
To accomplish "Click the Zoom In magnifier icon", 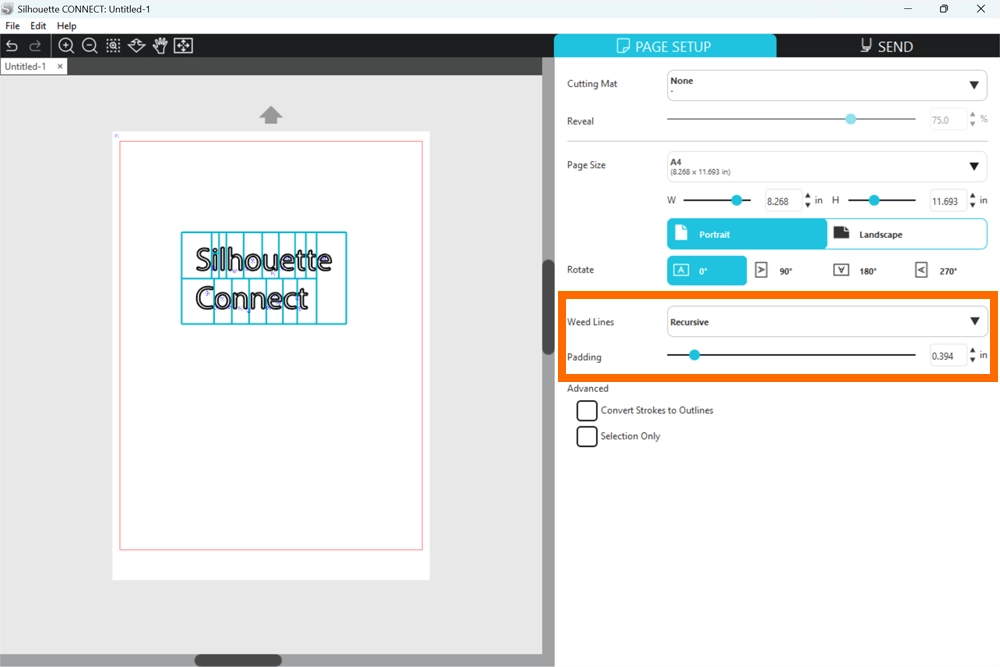I will 66,46.
